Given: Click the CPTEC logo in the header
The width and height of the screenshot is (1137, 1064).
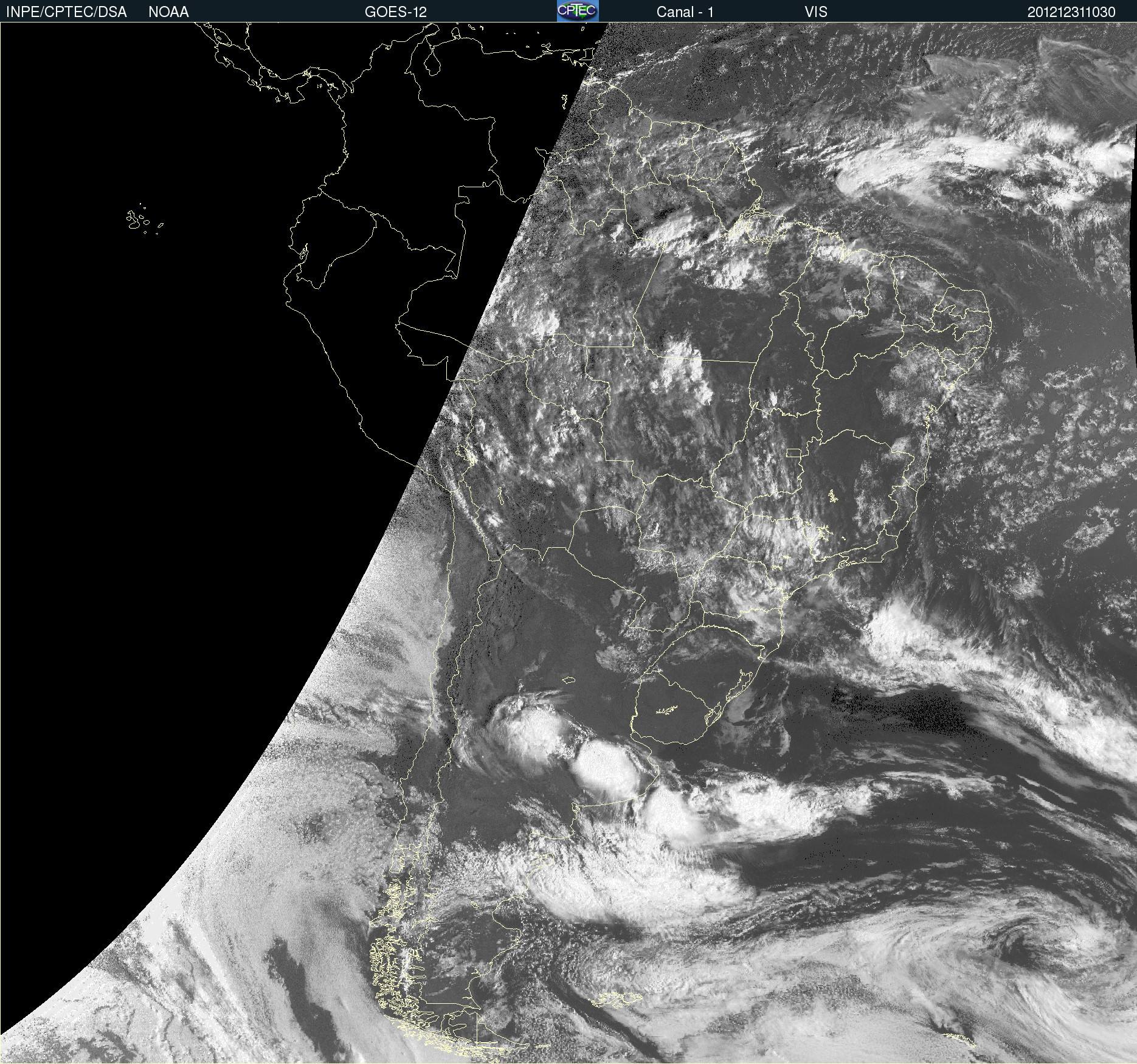Looking at the screenshot, I should pos(578,11).
